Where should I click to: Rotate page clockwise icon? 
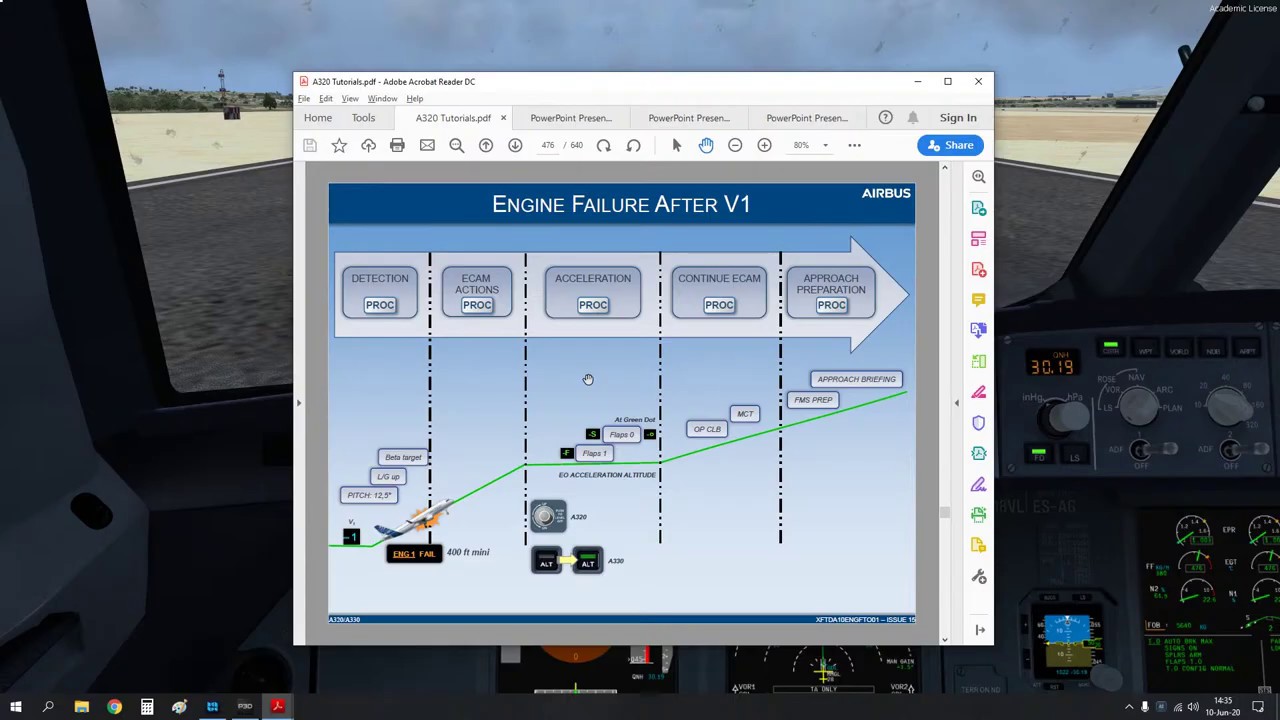pos(603,145)
